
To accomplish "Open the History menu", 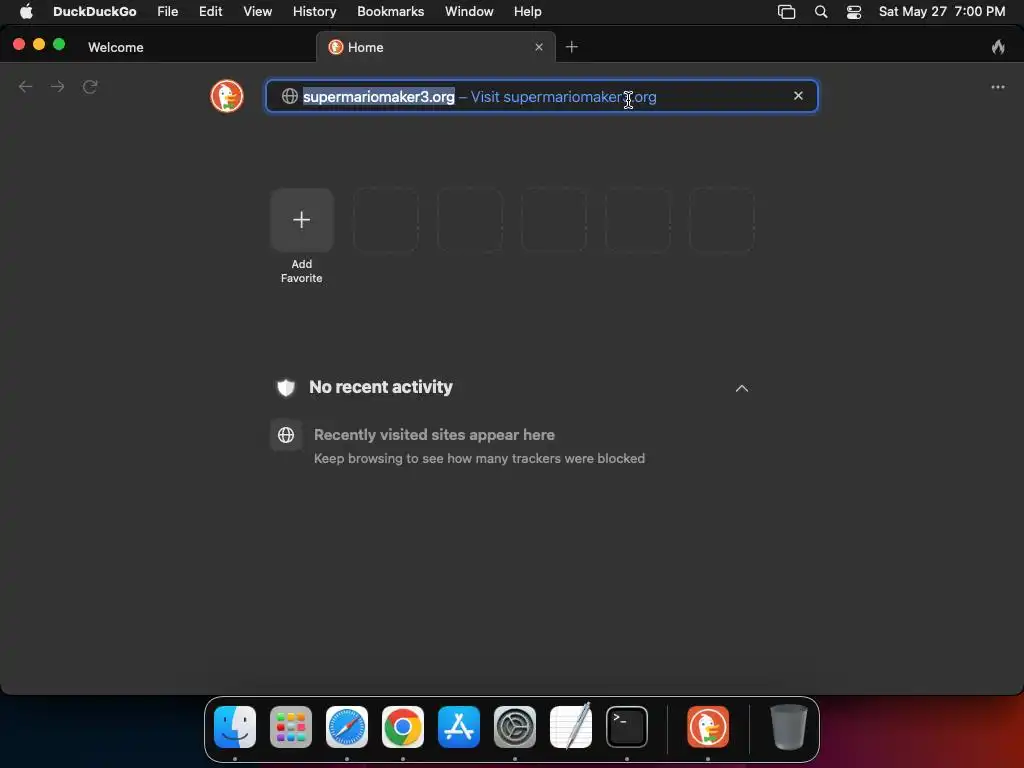I will coord(314,11).
